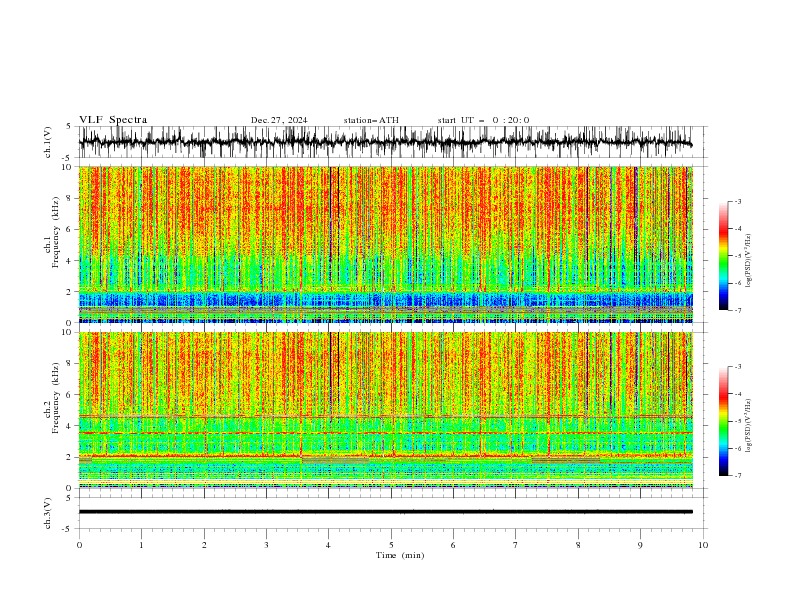Viewport: 792px width, 612px height.
Task: Click the 'start UT = 0:20:0' text
Action: pos(483,120)
